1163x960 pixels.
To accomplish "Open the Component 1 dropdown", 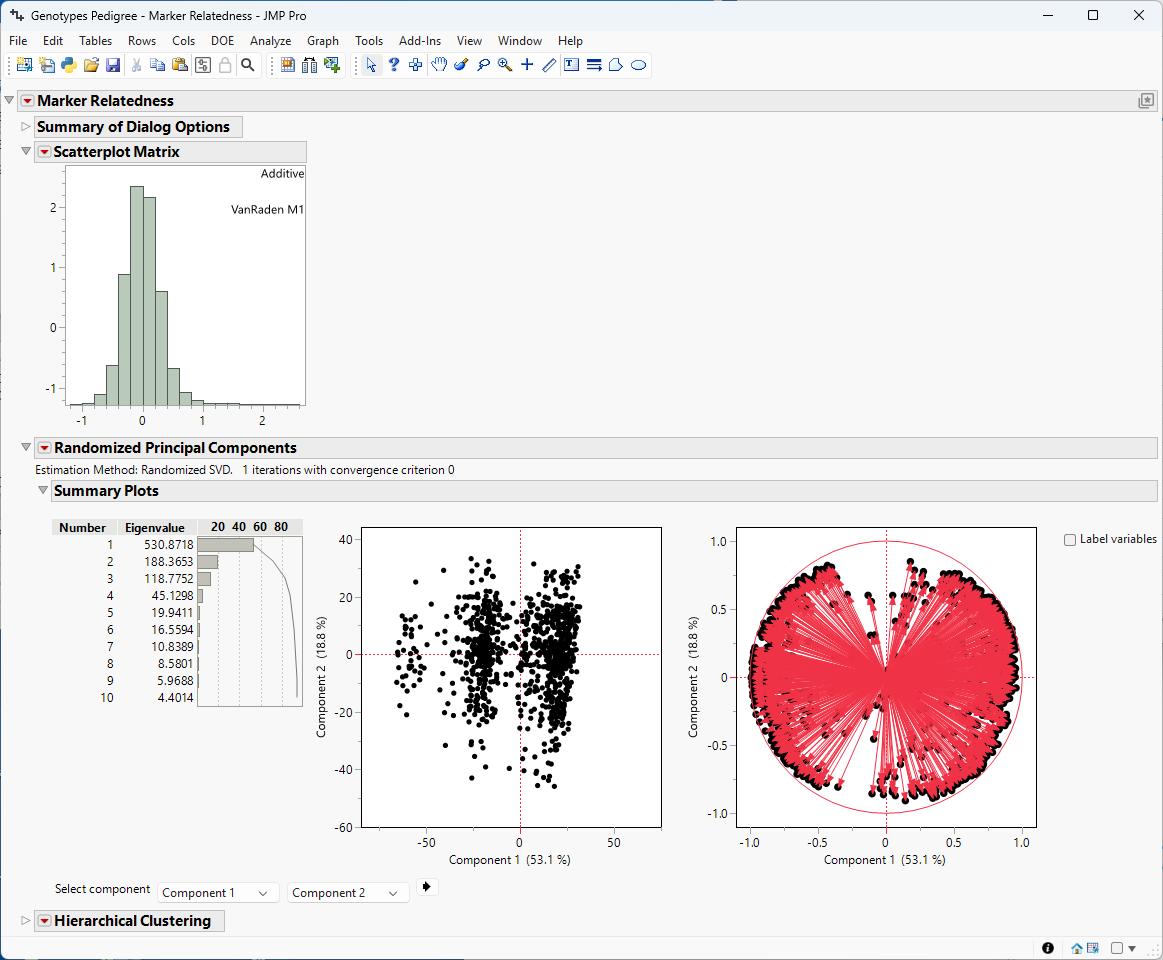I will (217, 893).
